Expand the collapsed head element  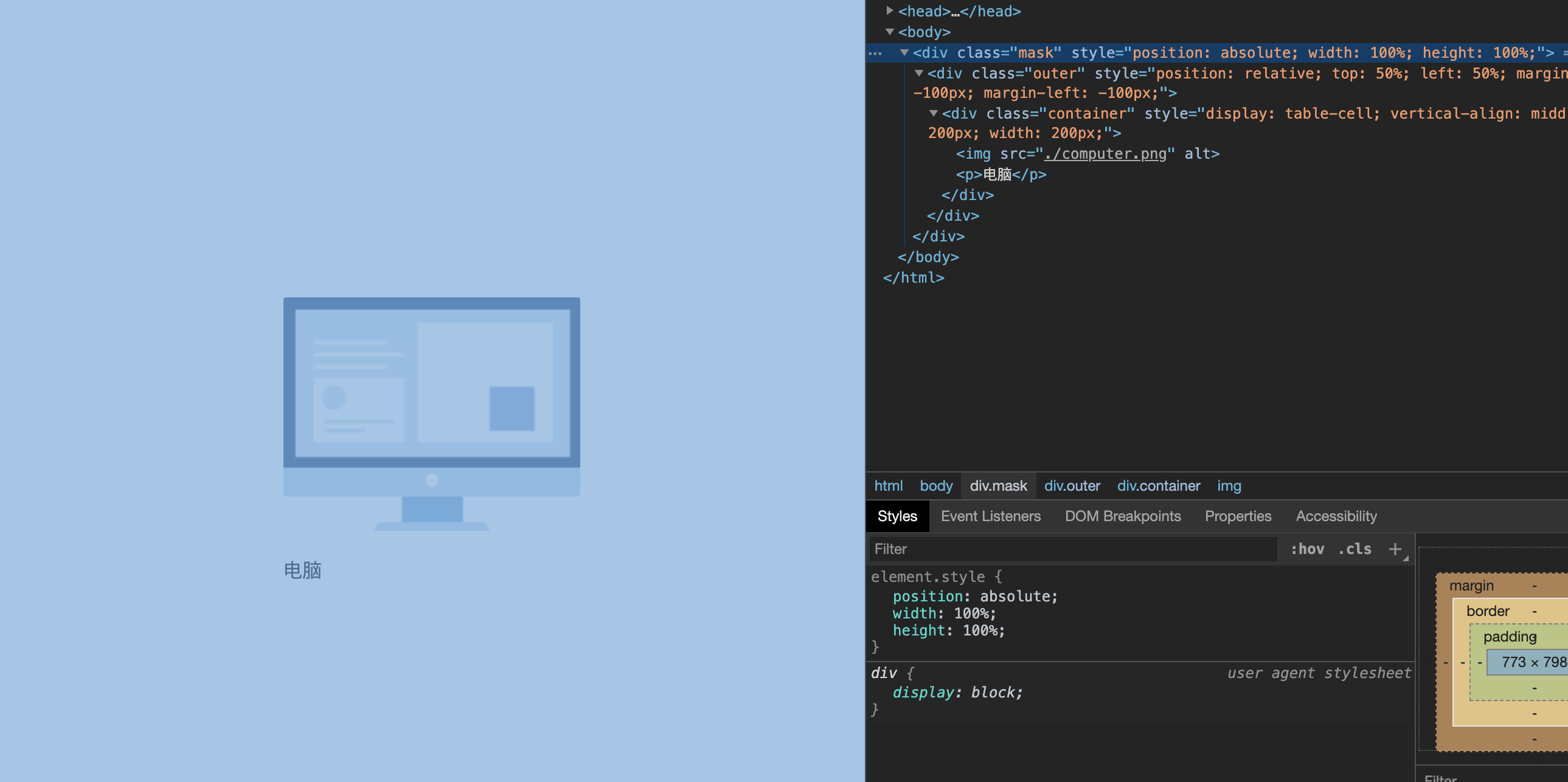(x=889, y=11)
